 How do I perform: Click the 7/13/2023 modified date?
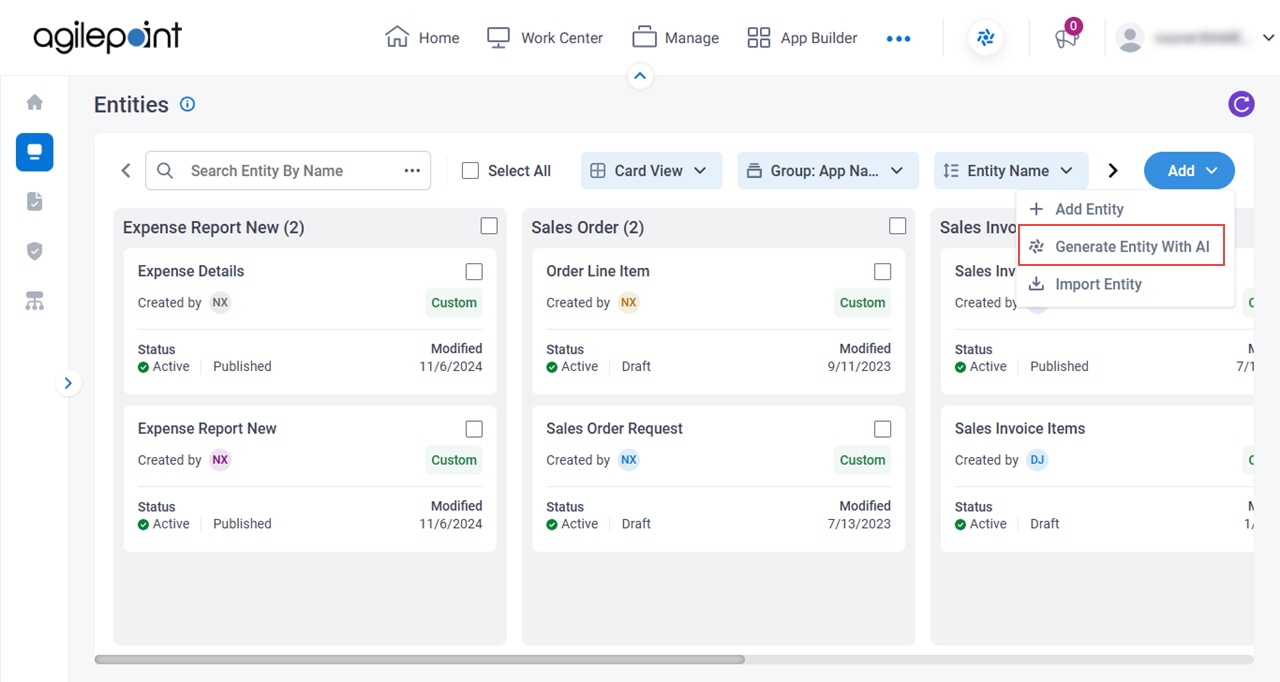click(859, 523)
